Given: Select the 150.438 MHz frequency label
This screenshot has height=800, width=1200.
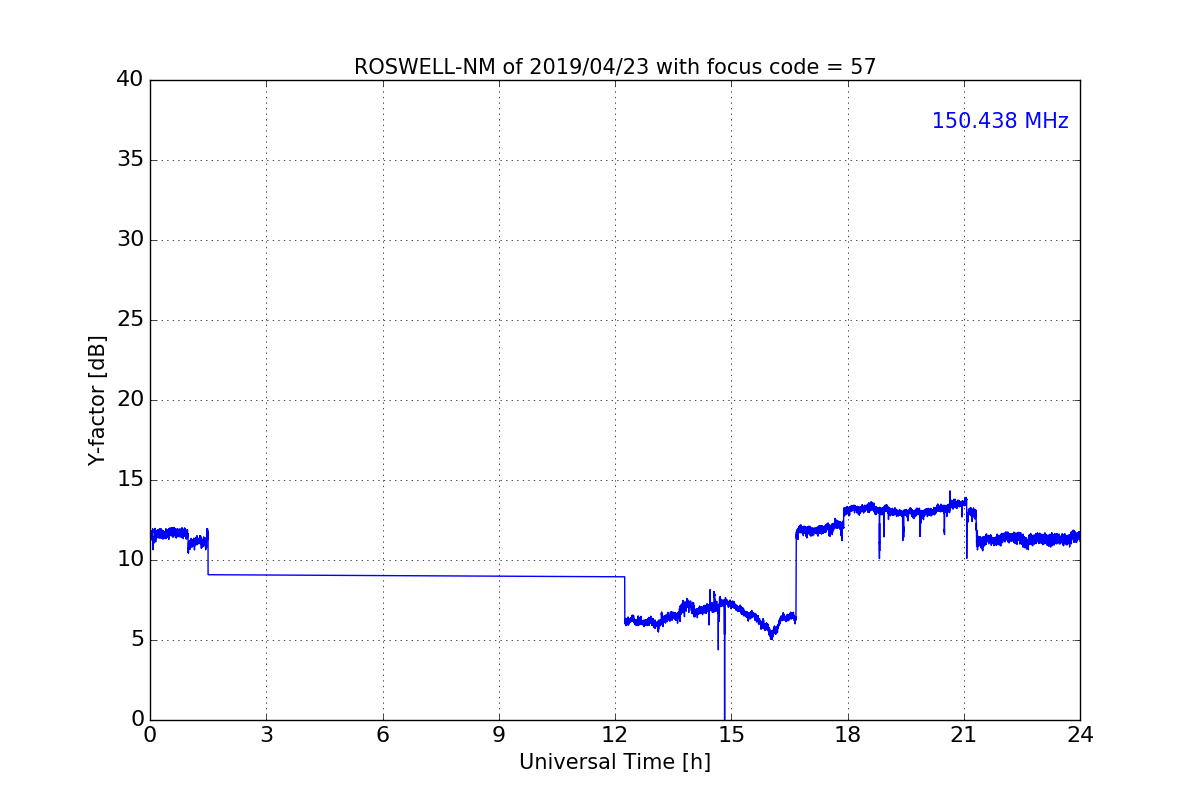Looking at the screenshot, I should point(1000,121).
